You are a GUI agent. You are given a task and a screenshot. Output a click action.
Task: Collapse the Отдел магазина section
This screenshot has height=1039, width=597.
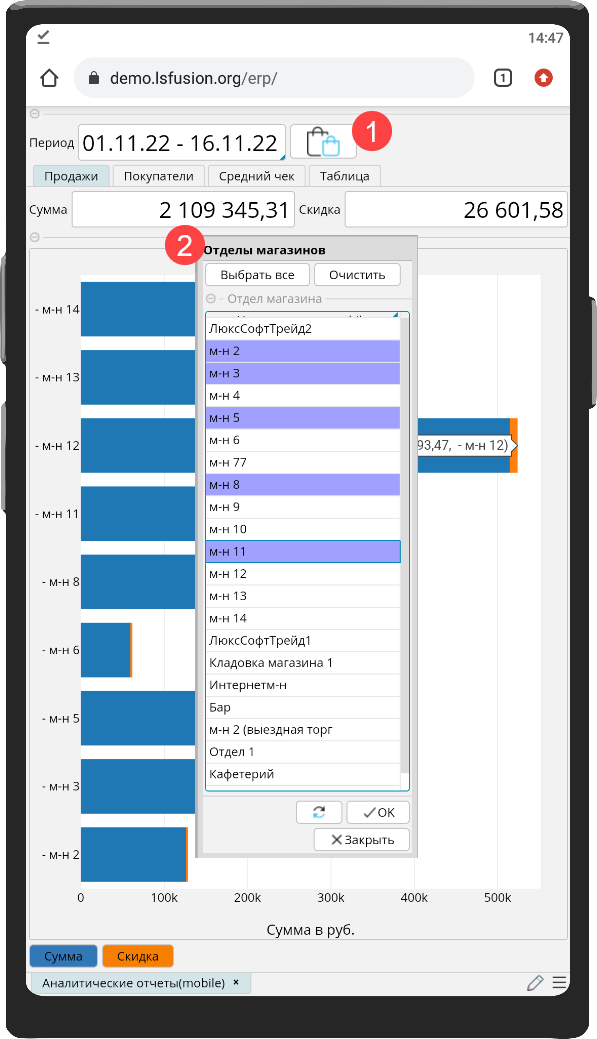211,299
